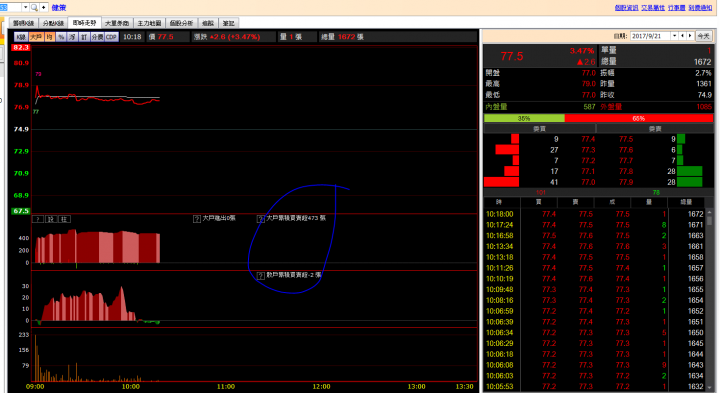The height and width of the screenshot is (393, 720).
Task: Click scrollbar up arrow of trade list
Action: click(709, 213)
